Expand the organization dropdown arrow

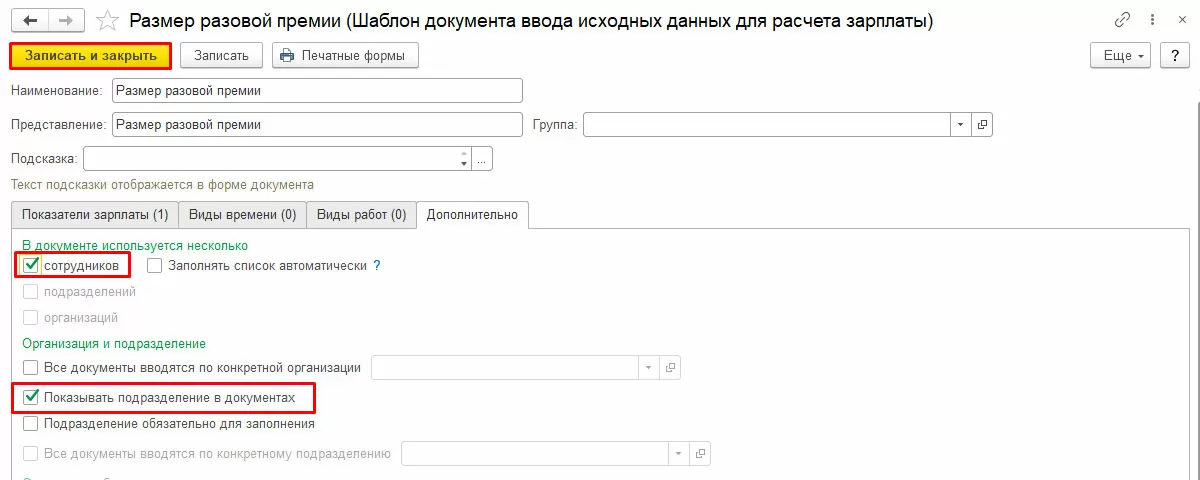(649, 367)
